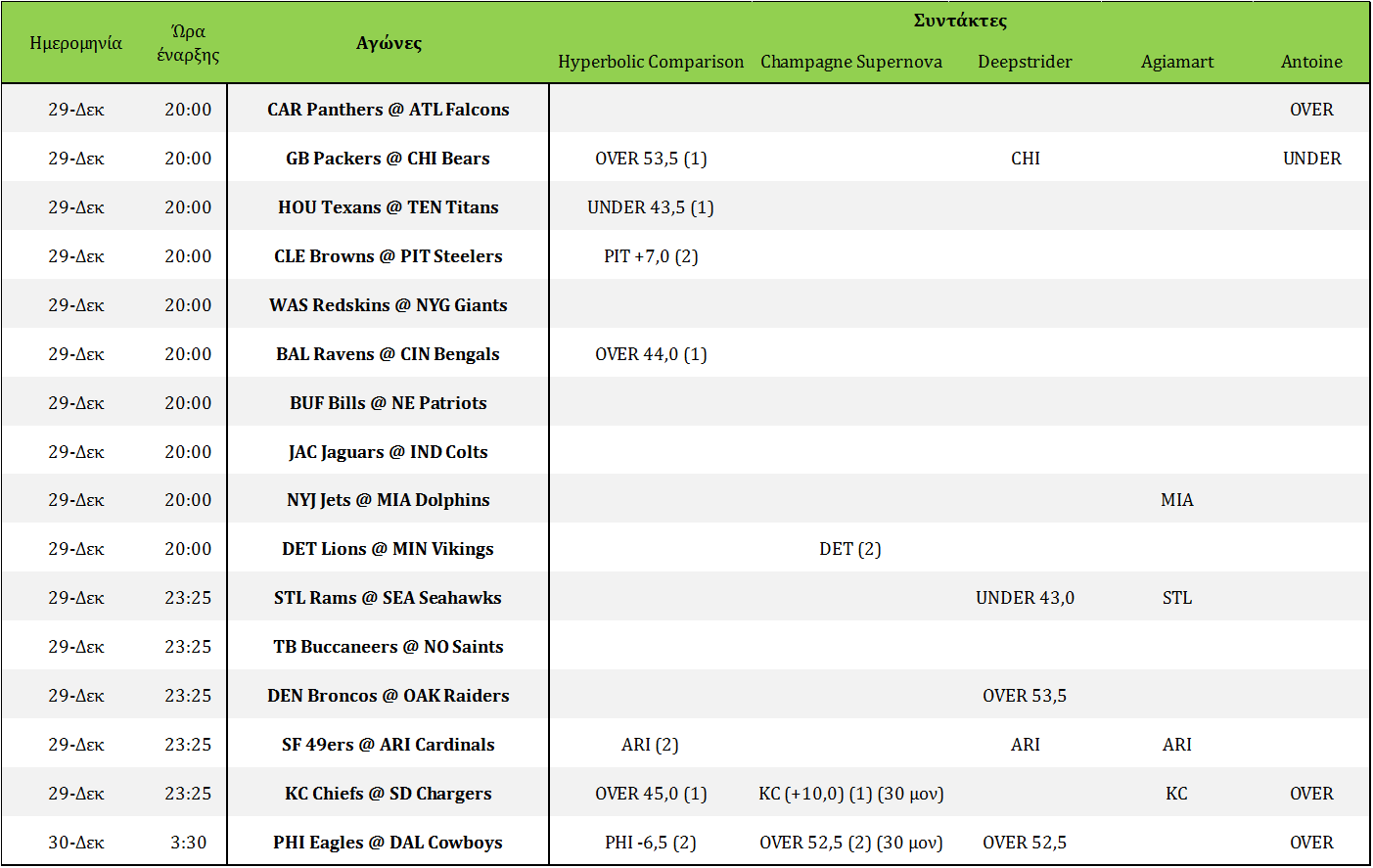
Task: Click the Deepstrider column header
Action: point(1025,62)
